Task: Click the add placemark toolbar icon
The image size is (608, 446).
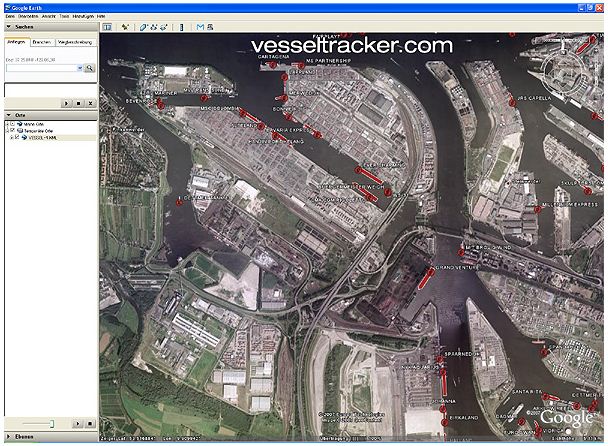Action: click(125, 27)
